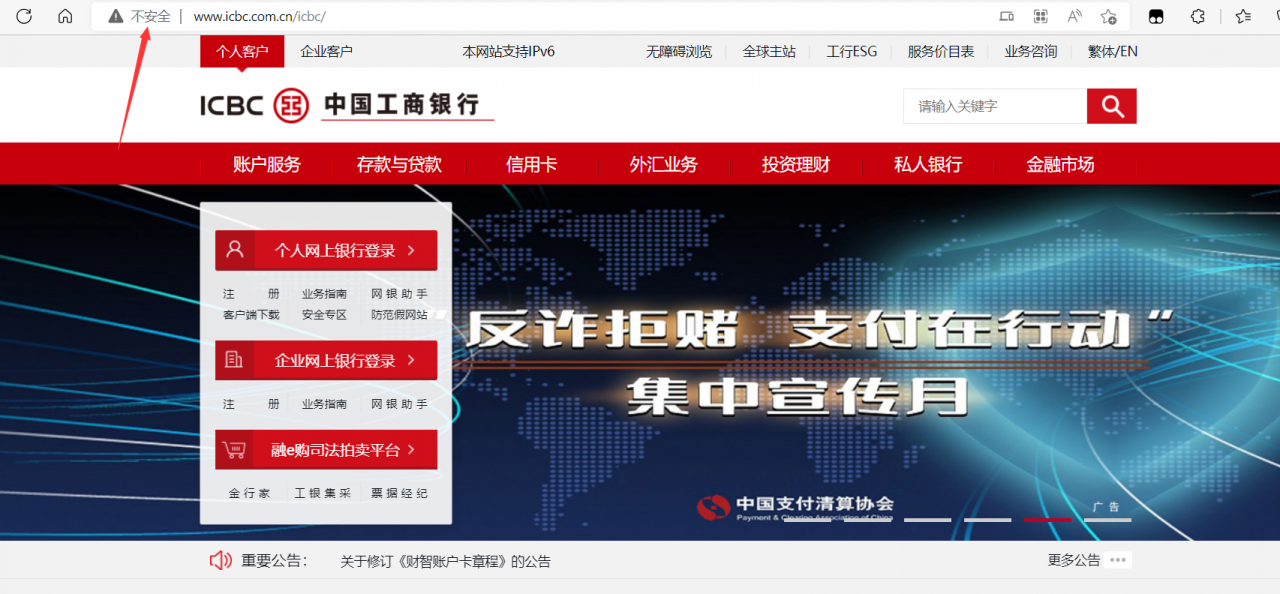Viewport: 1280px width, 594px height.
Task: Open the 存款与贷款 menu
Action: [399, 165]
